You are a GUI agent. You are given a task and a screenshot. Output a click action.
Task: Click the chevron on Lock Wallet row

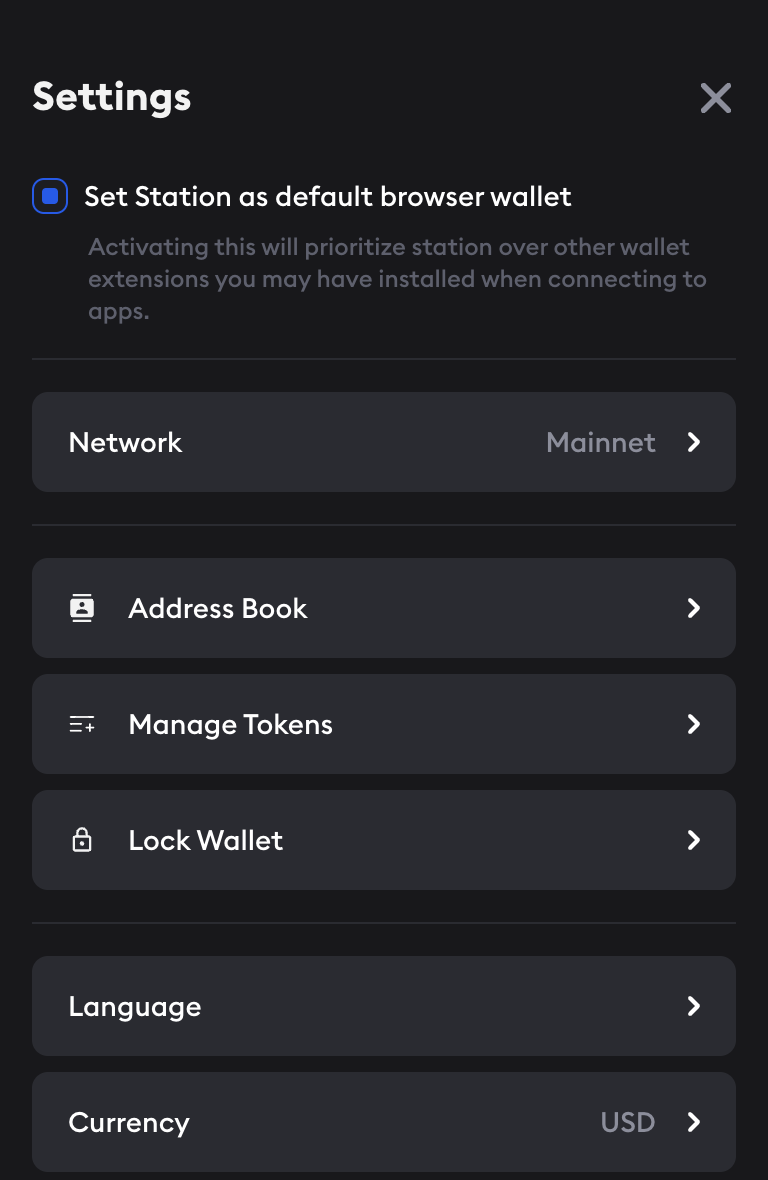(694, 840)
